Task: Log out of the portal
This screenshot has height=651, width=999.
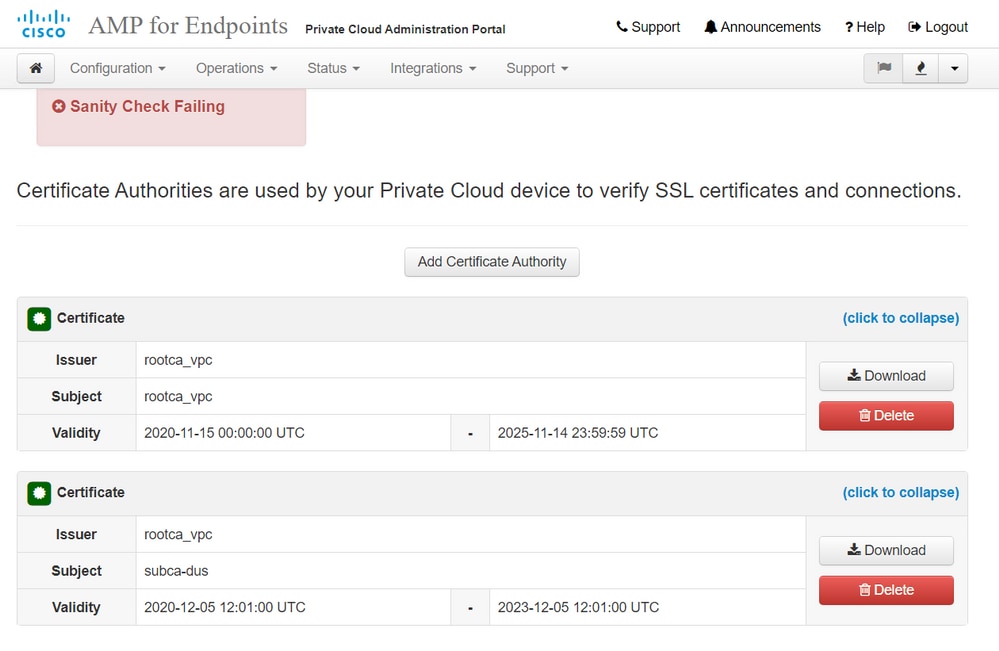Action: pyautogui.click(x=938, y=27)
